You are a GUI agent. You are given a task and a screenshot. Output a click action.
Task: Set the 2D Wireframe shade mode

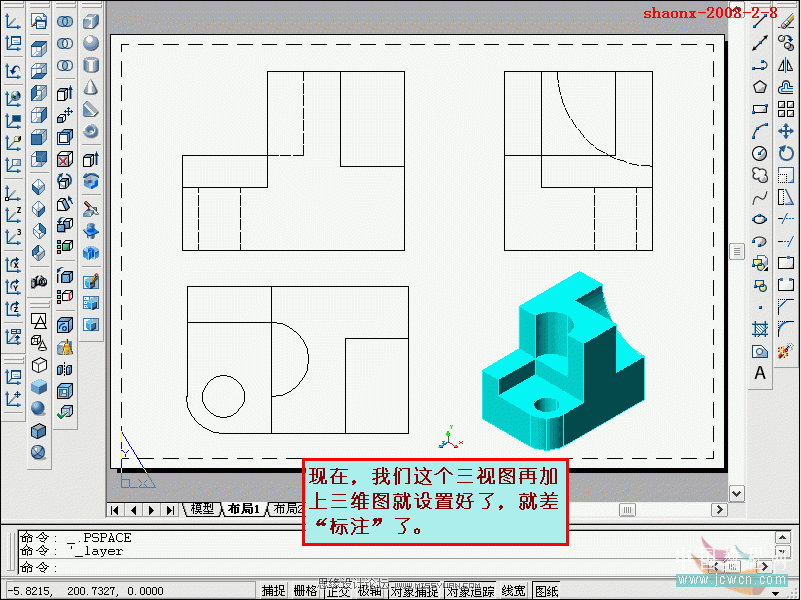pos(39,321)
